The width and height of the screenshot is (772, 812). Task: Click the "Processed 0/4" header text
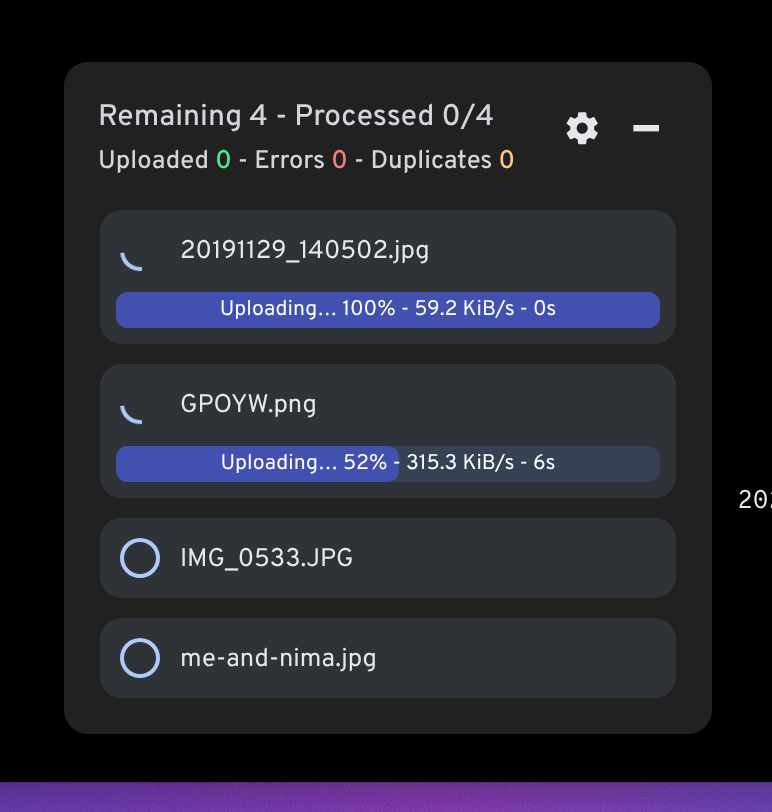[x=394, y=116]
